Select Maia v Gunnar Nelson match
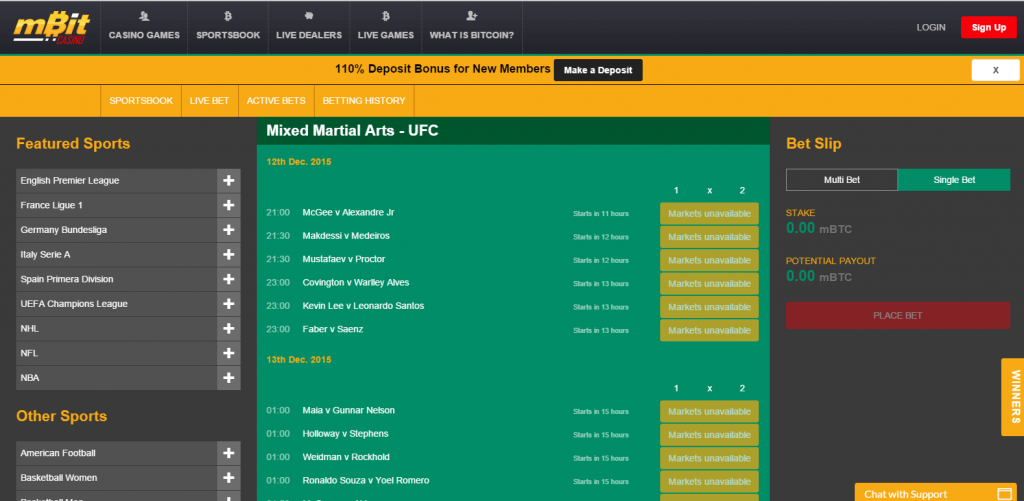Image resolution: width=1024 pixels, height=501 pixels. click(349, 410)
